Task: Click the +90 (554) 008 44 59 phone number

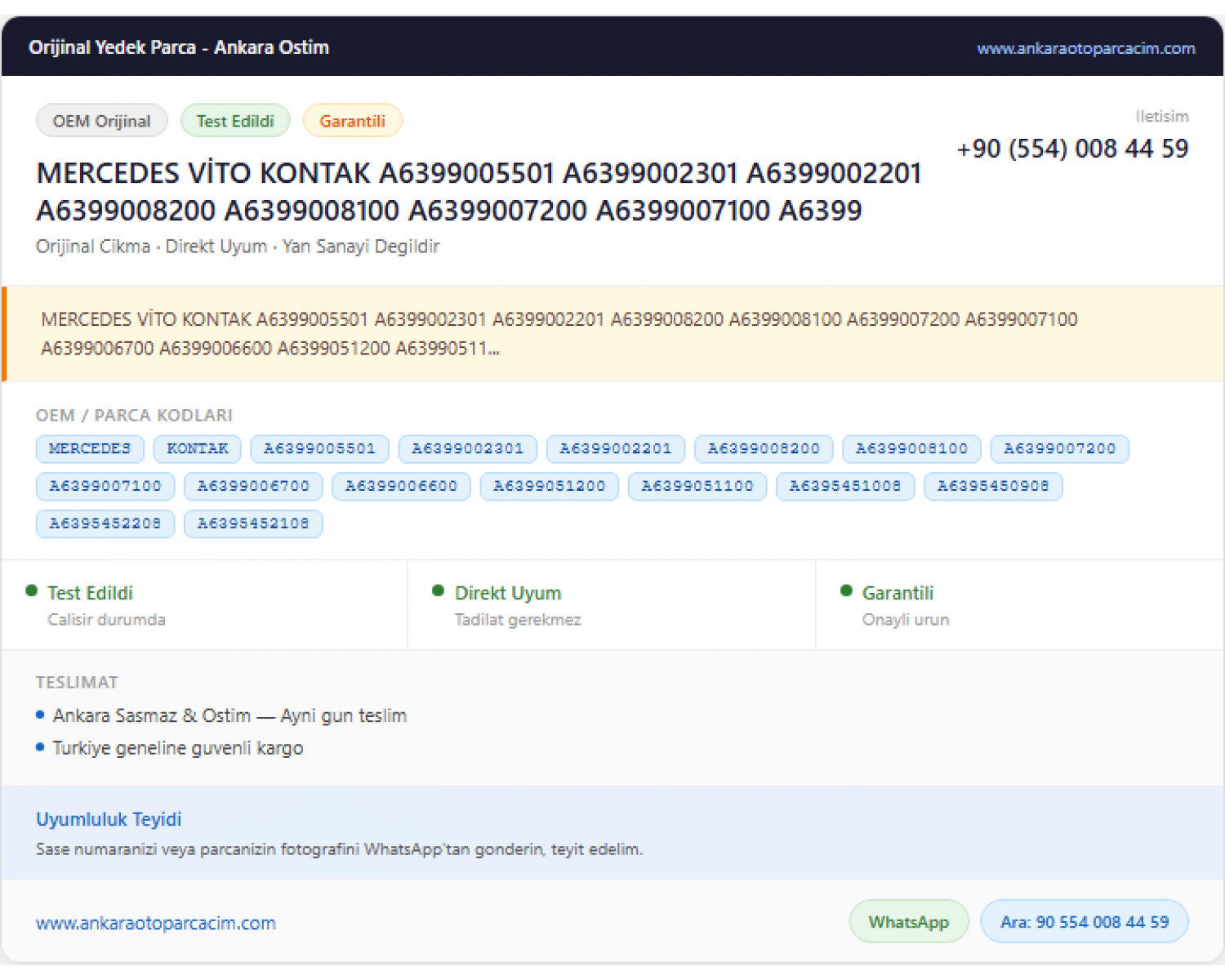Action: pos(1072,149)
